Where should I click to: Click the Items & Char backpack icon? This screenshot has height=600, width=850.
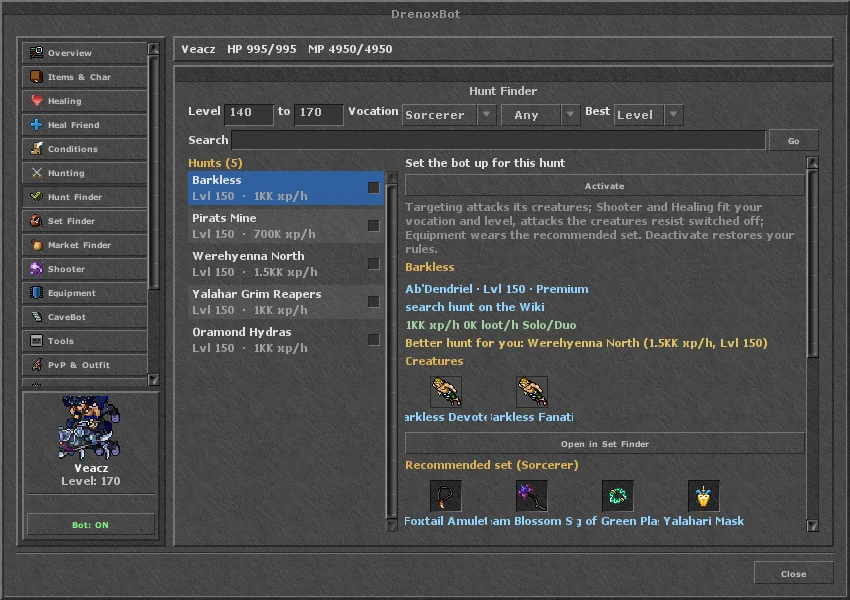point(36,76)
